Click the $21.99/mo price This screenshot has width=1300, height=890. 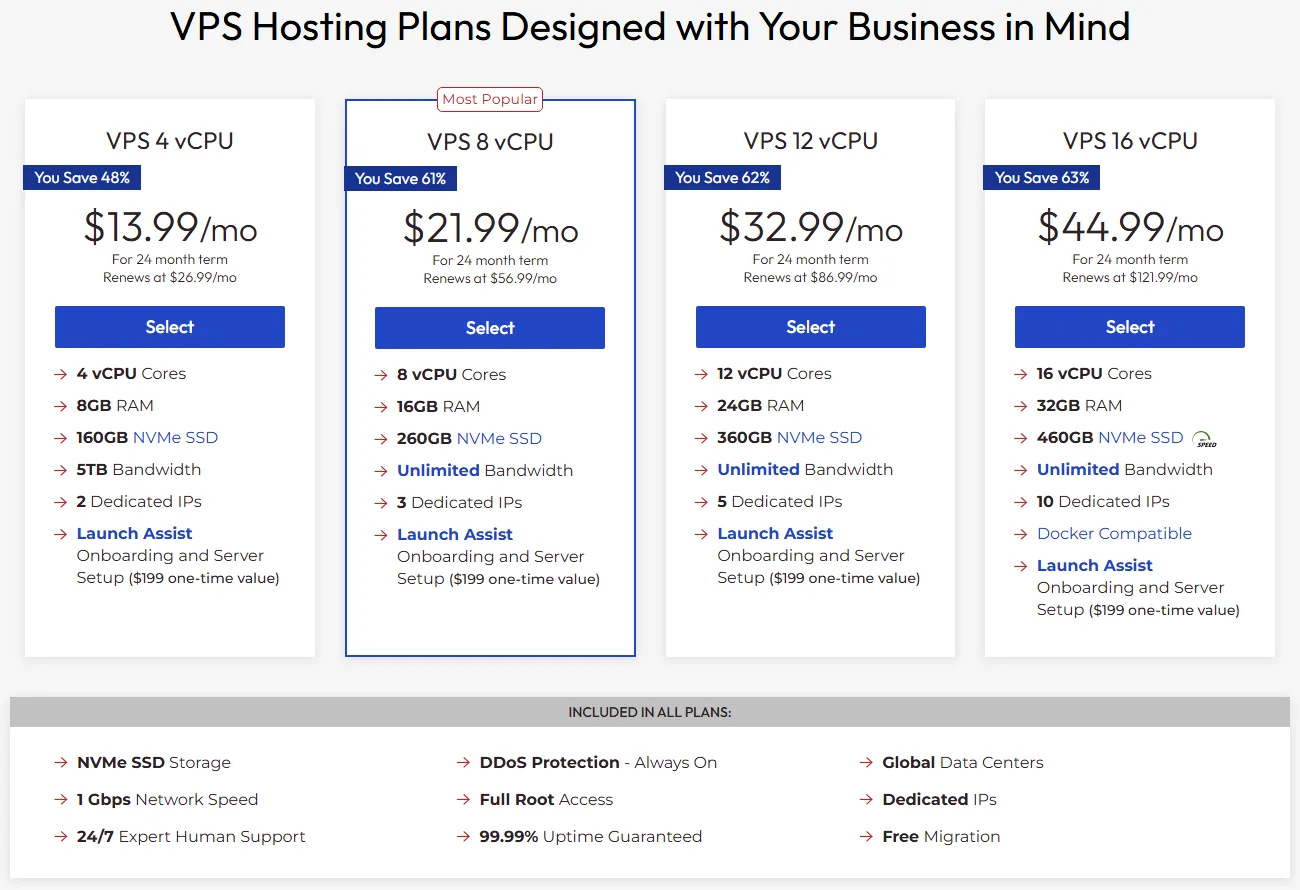coord(490,229)
